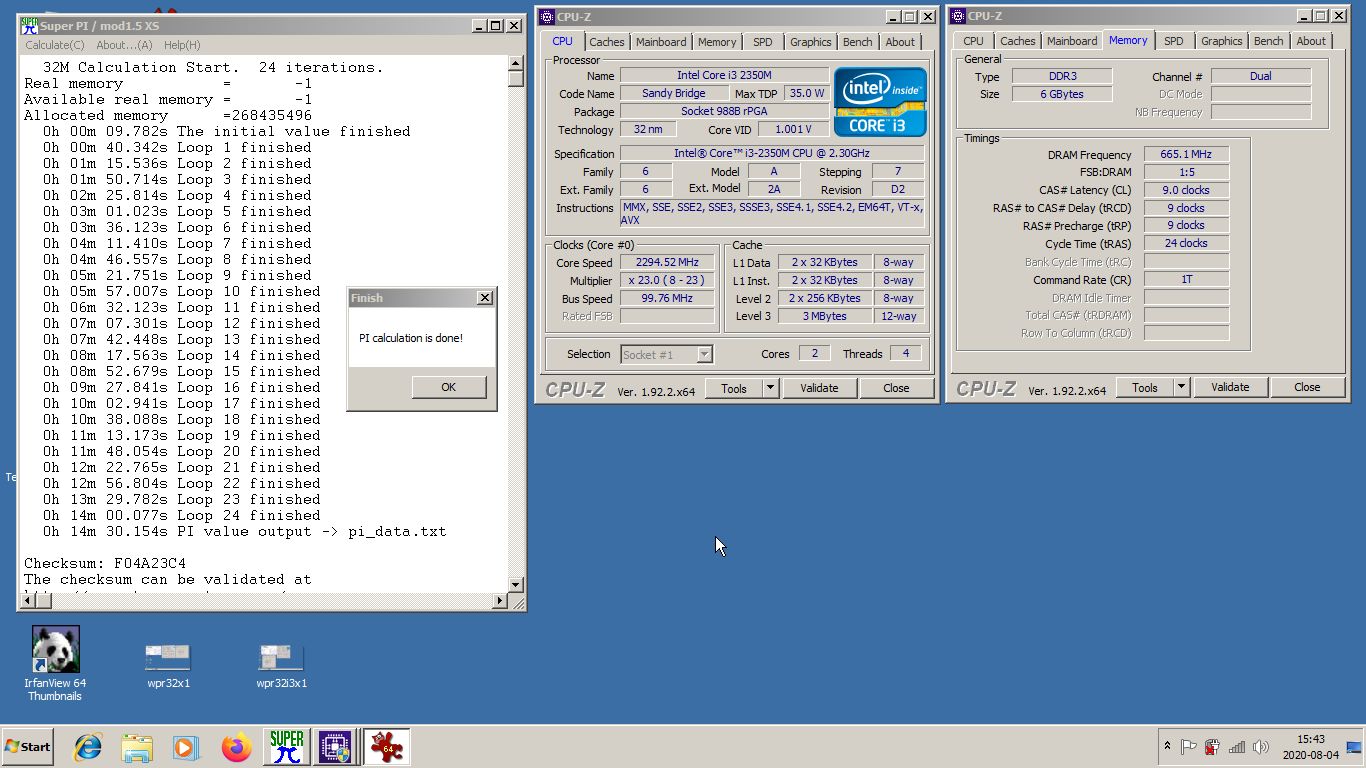The image size is (1366, 768).
Task: Switch to Caches tab in CPU window
Action: [x=606, y=42]
